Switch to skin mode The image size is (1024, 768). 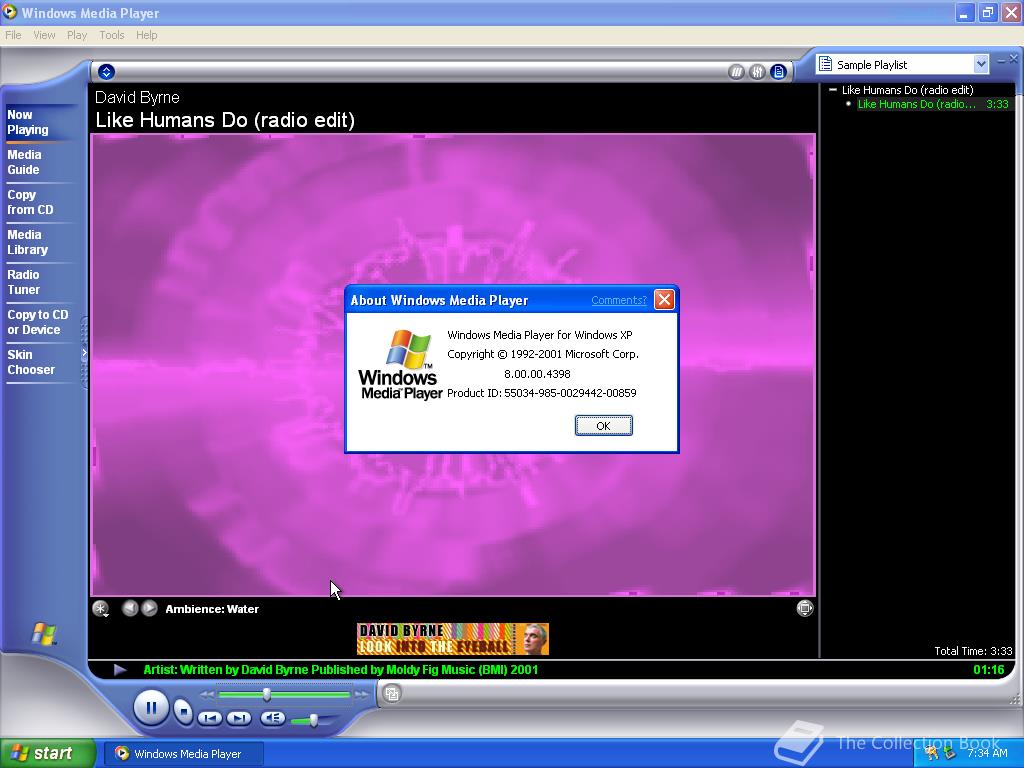pyautogui.click(x=392, y=694)
